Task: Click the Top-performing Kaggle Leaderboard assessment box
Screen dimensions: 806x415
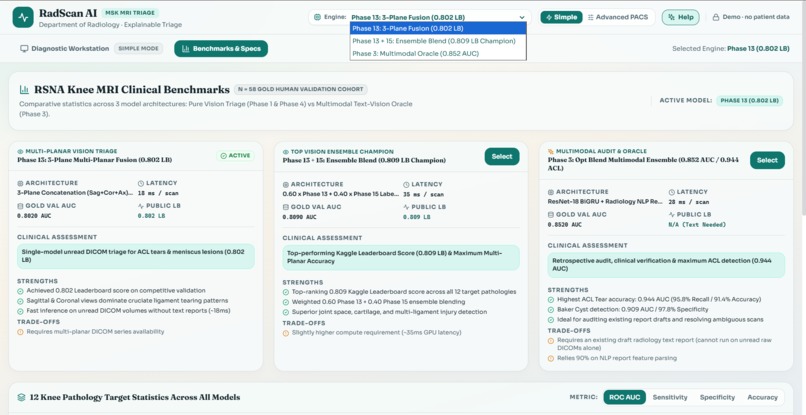Action: [401, 257]
